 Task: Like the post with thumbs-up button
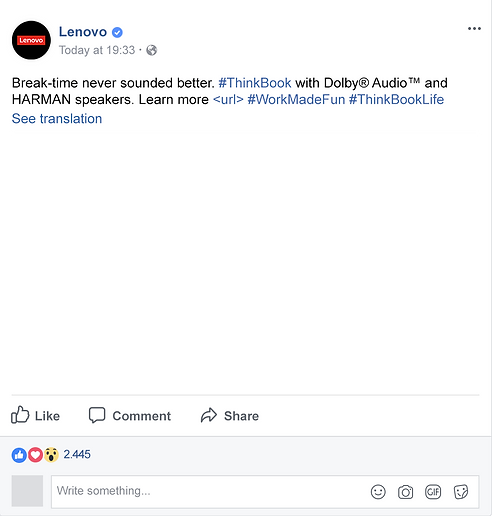tap(35, 415)
